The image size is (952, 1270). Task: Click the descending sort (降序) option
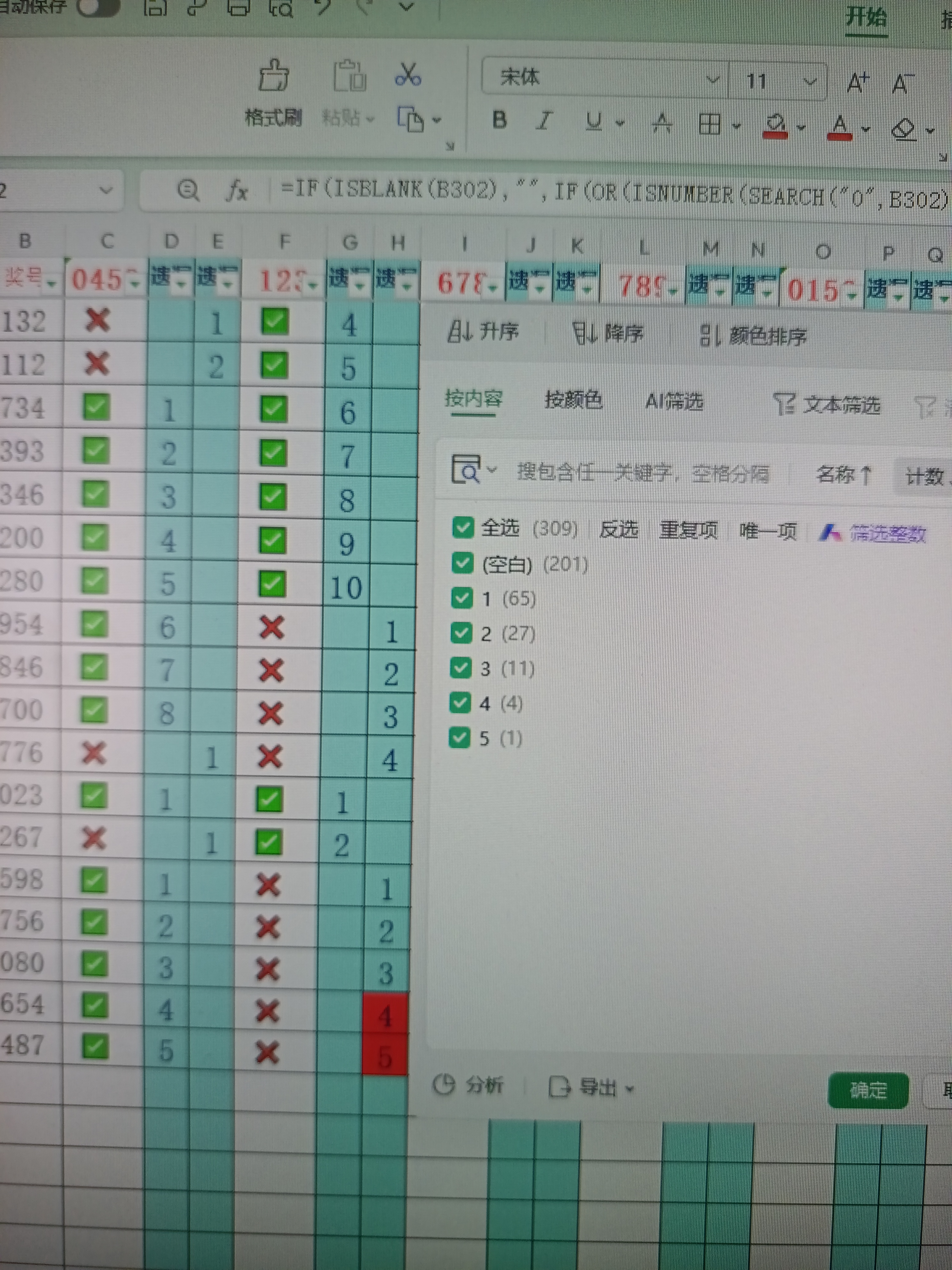point(608,334)
